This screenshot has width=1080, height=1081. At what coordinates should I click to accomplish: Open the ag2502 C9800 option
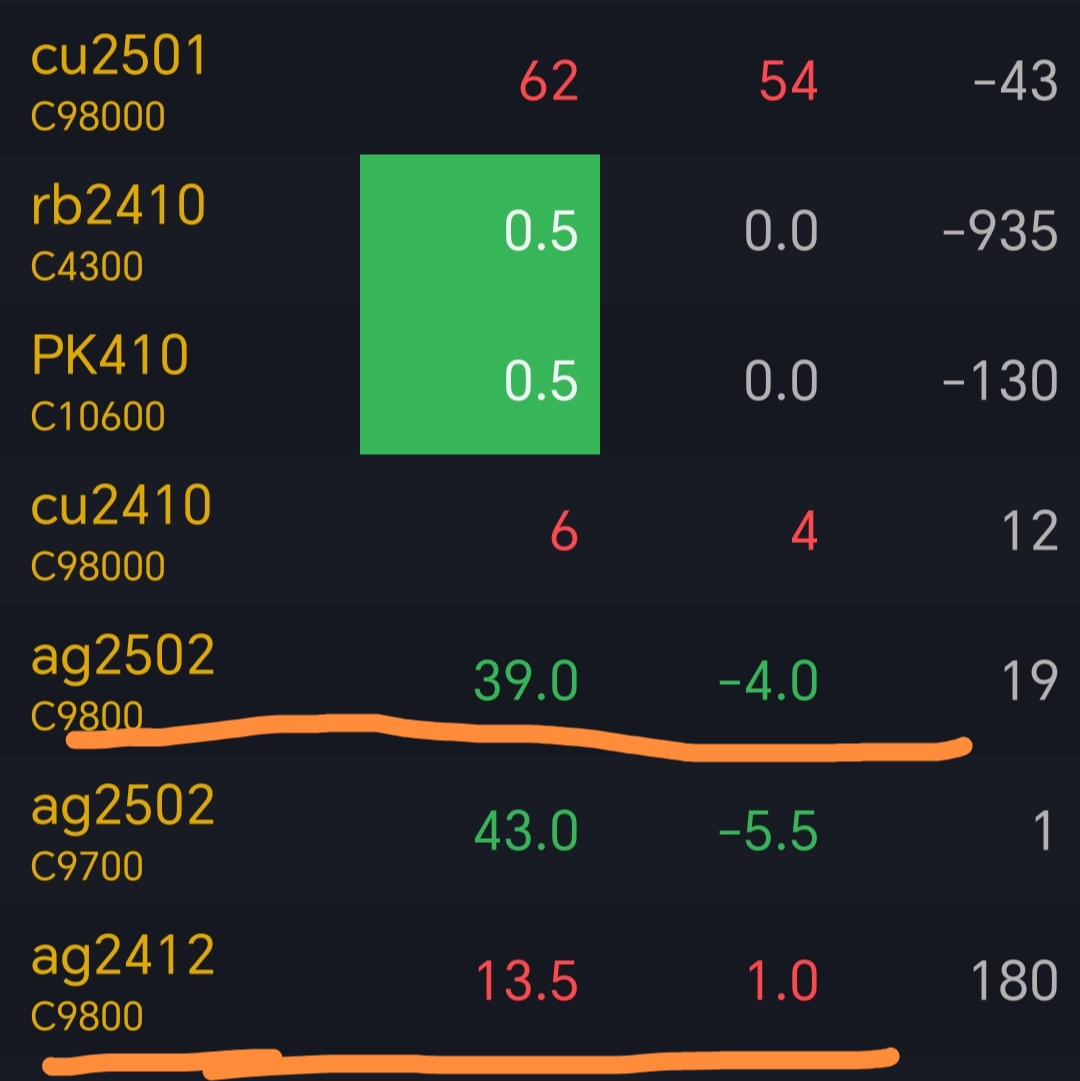123,680
